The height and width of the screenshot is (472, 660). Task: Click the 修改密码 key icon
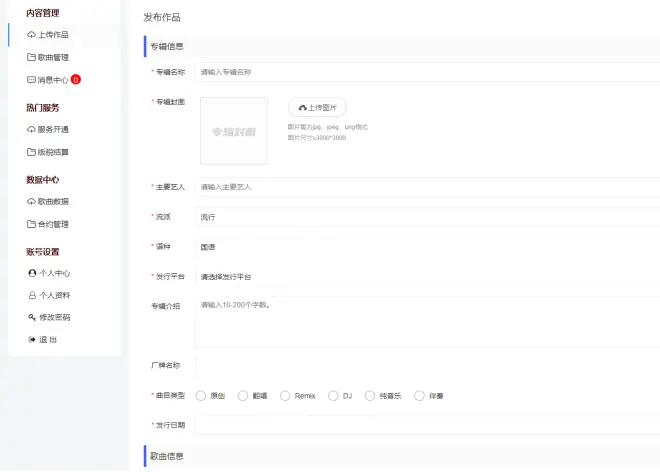[32, 317]
